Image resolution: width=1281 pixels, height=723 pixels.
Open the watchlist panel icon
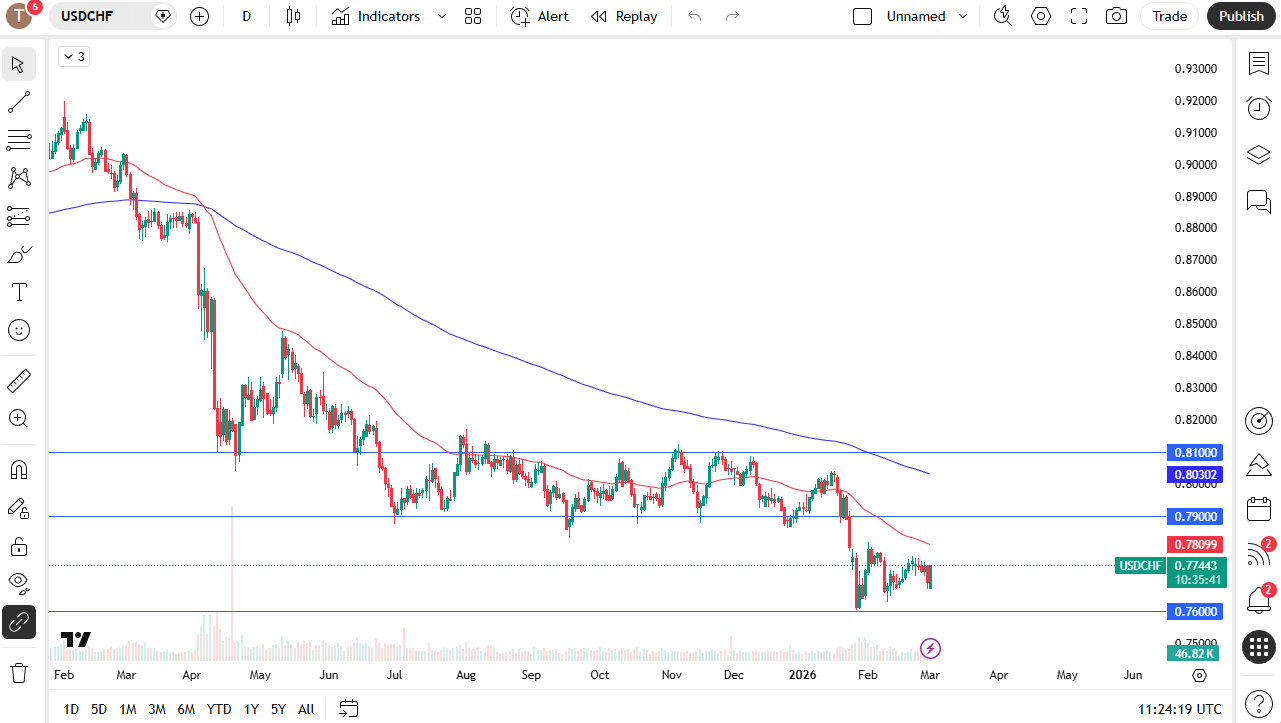pos(1258,64)
